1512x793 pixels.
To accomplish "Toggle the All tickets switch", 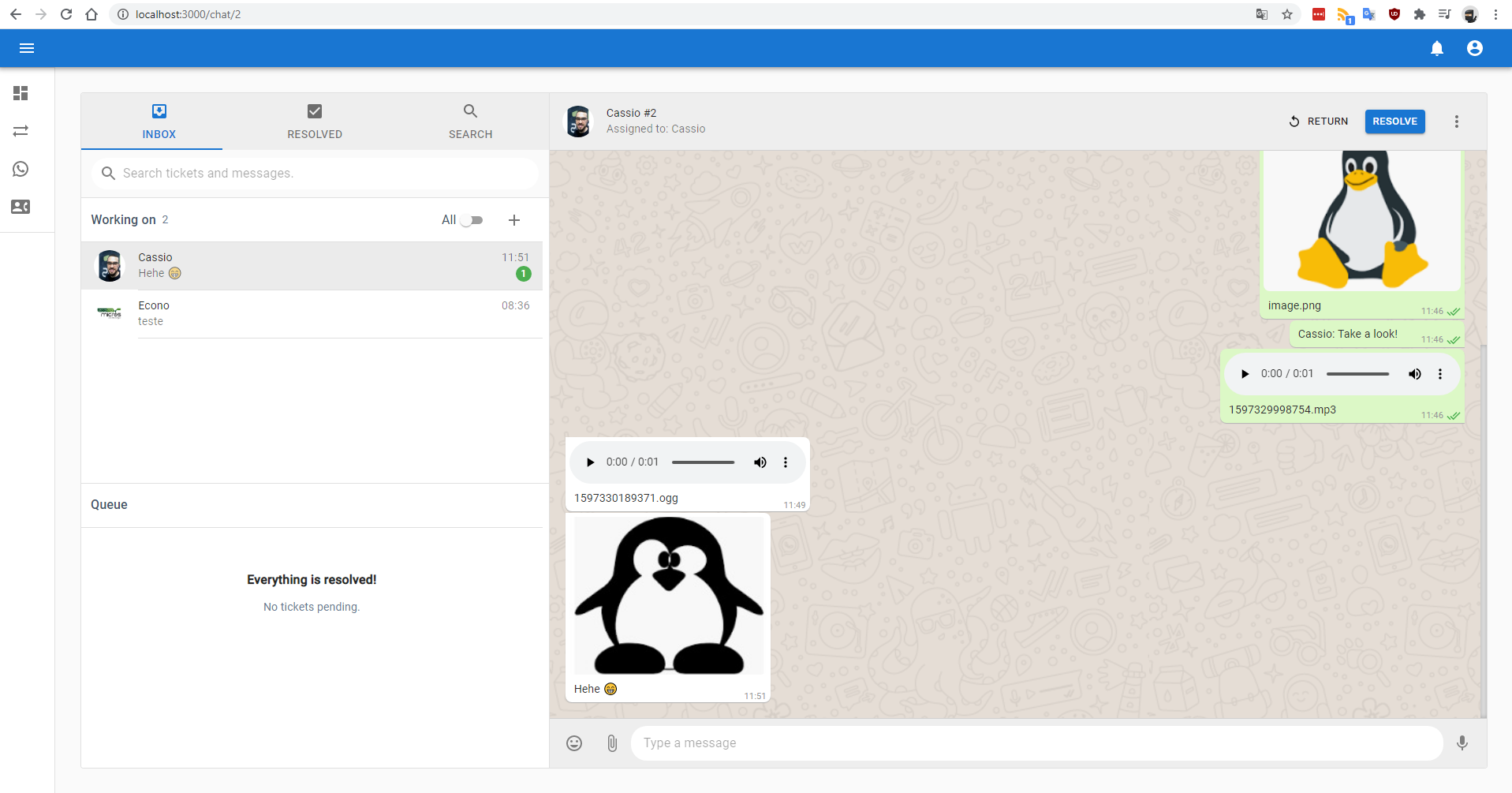I will coord(471,220).
